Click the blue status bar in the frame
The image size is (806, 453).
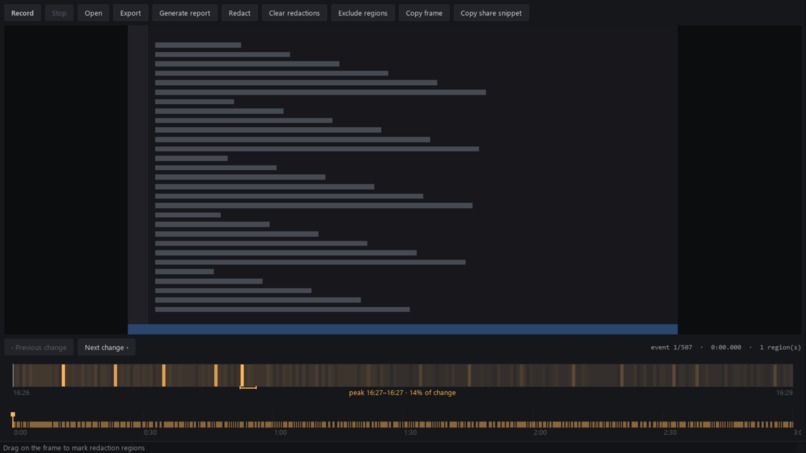point(402,330)
